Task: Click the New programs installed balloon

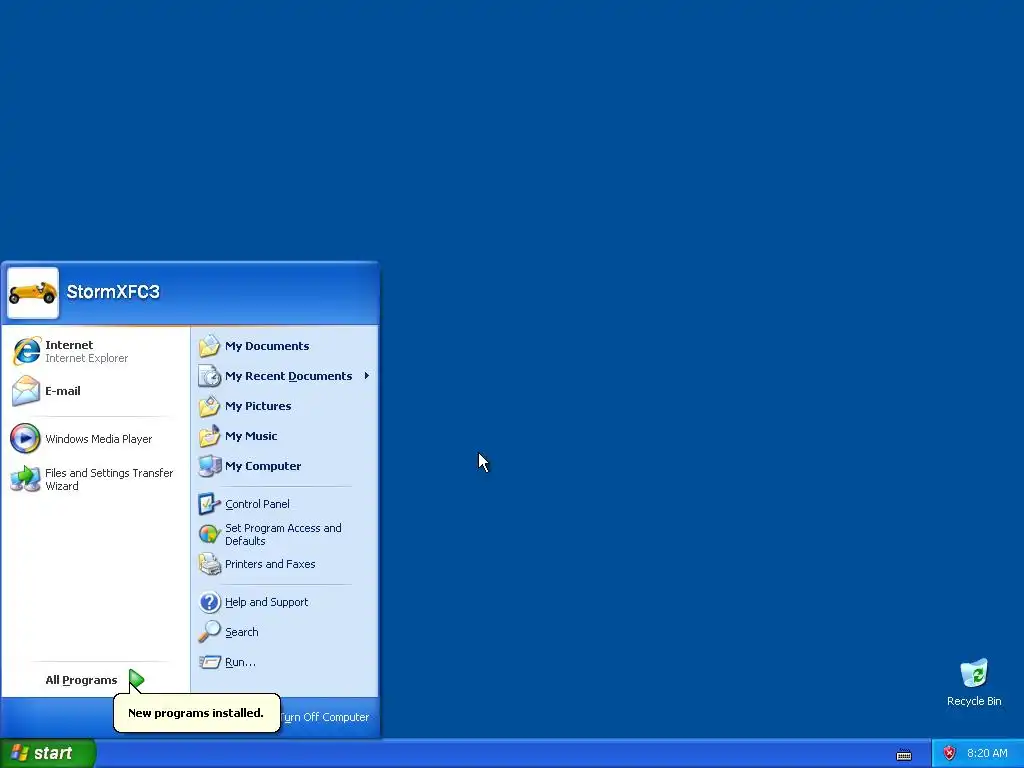Action: point(197,712)
